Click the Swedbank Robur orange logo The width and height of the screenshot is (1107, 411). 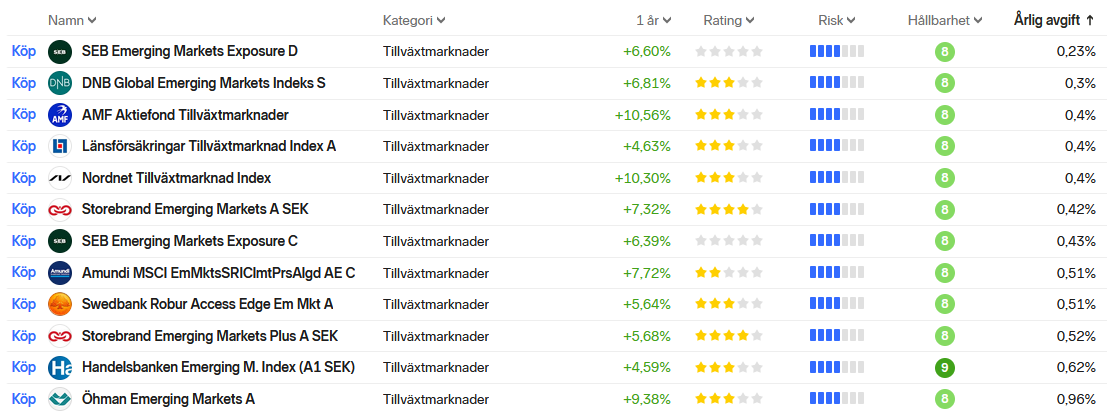pyautogui.click(x=60, y=304)
